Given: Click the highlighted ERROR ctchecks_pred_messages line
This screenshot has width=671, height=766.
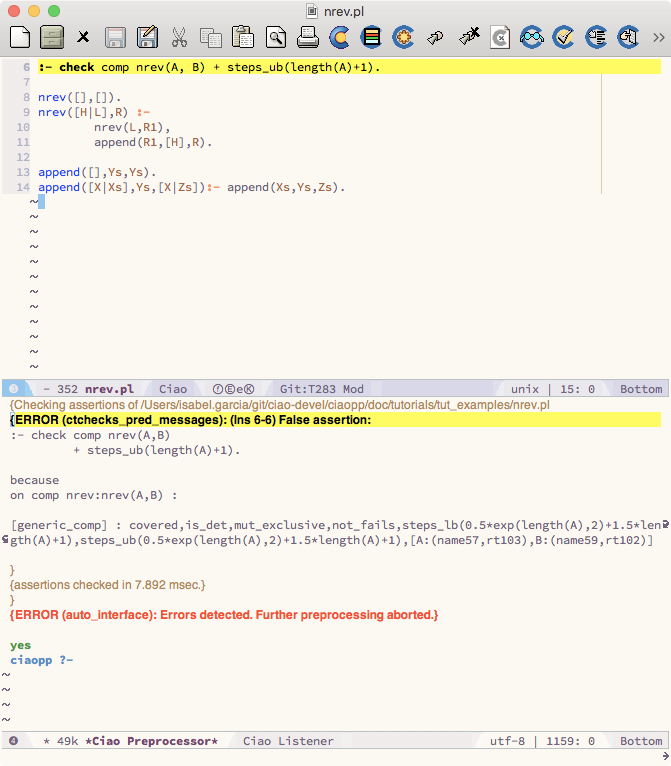Looking at the screenshot, I should click(190, 420).
